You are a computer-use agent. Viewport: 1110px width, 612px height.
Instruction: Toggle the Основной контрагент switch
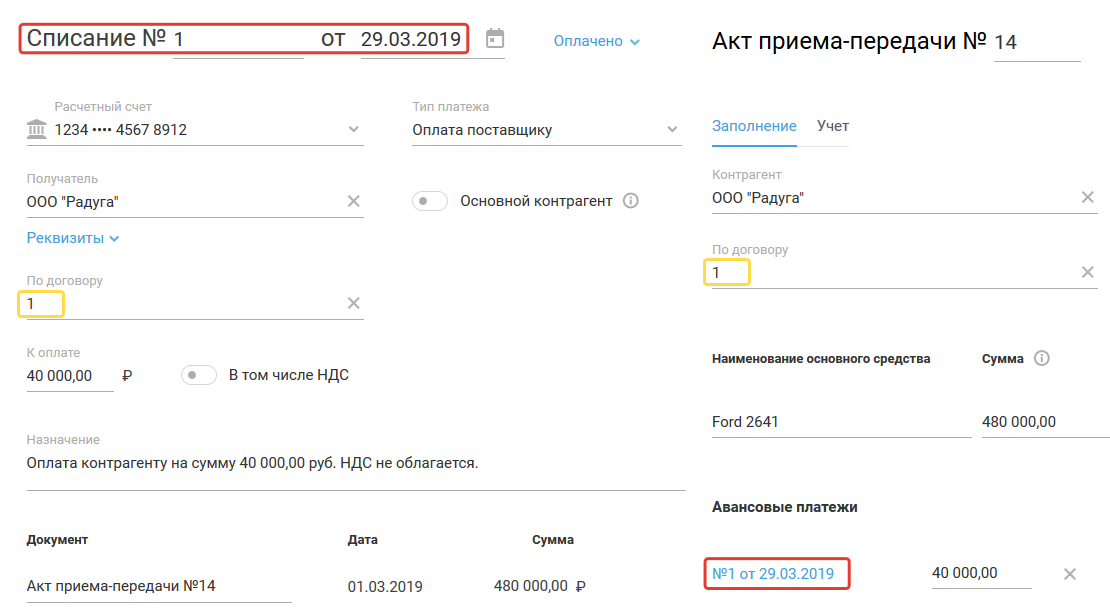(430, 201)
